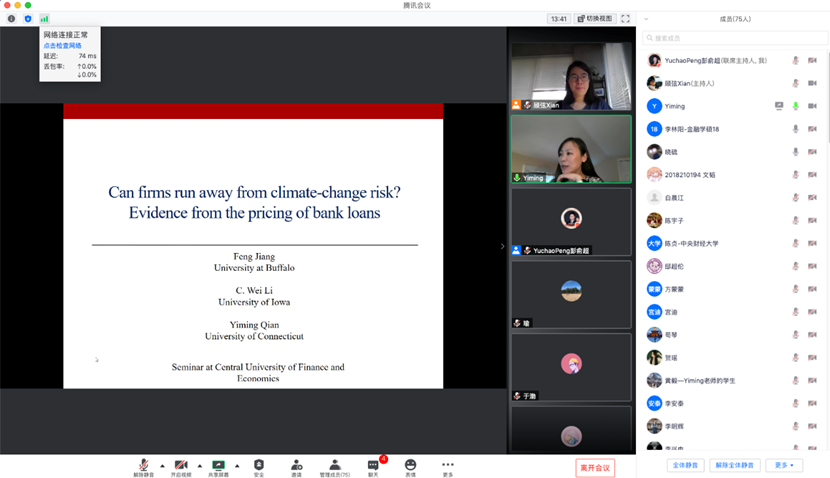Click the 全体静音 mute all button
The width and height of the screenshot is (830, 478).
point(686,465)
